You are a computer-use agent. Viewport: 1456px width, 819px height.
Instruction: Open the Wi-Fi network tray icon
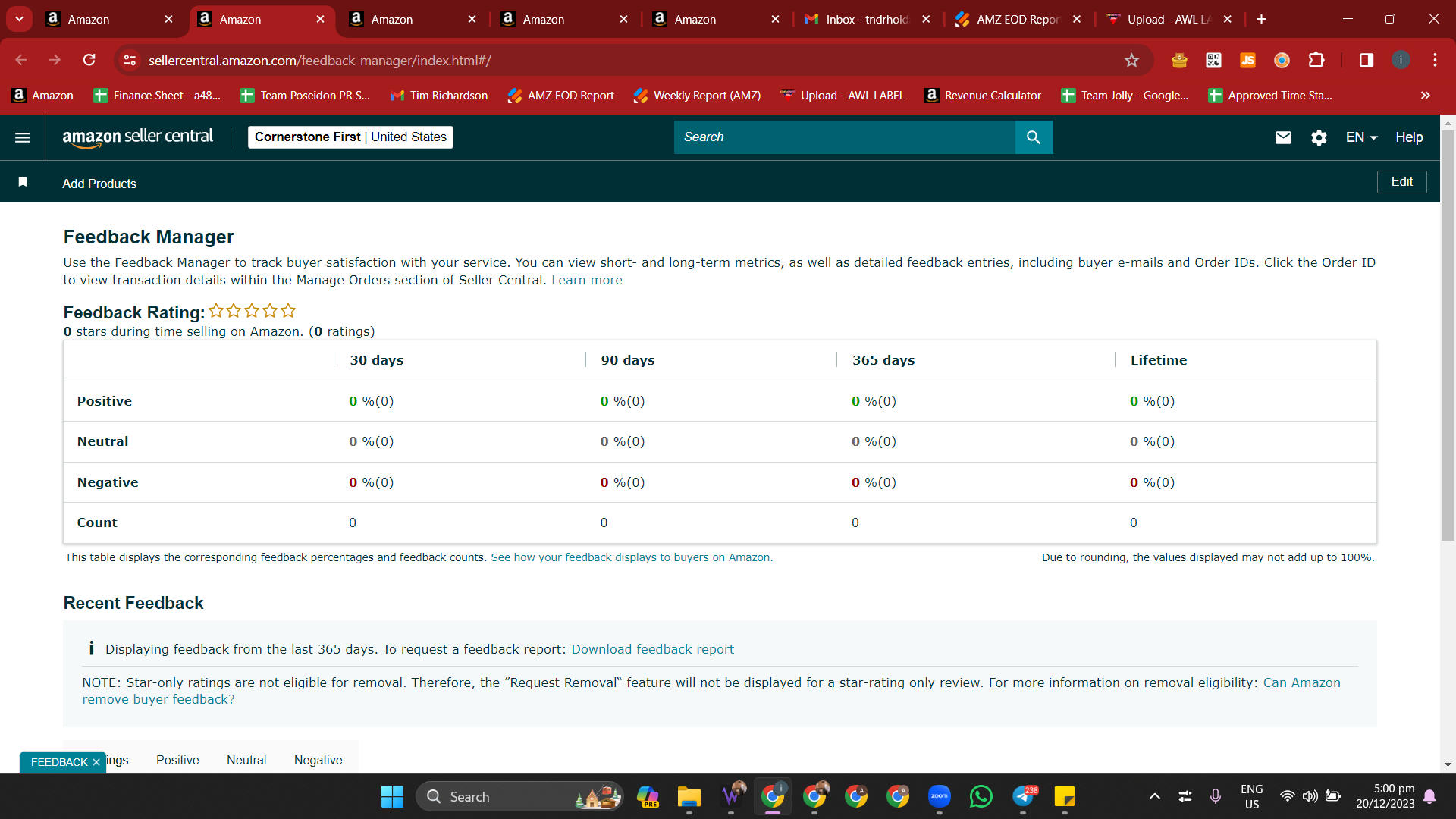(x=1287, y=796)
